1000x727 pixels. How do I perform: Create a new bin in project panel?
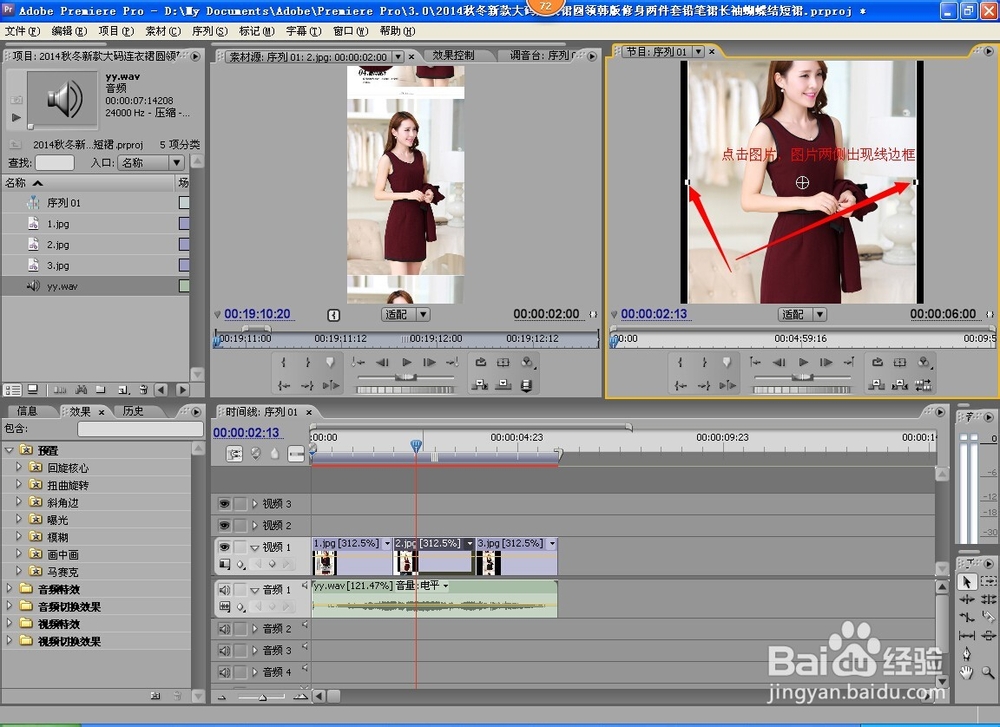click(101, 390)
